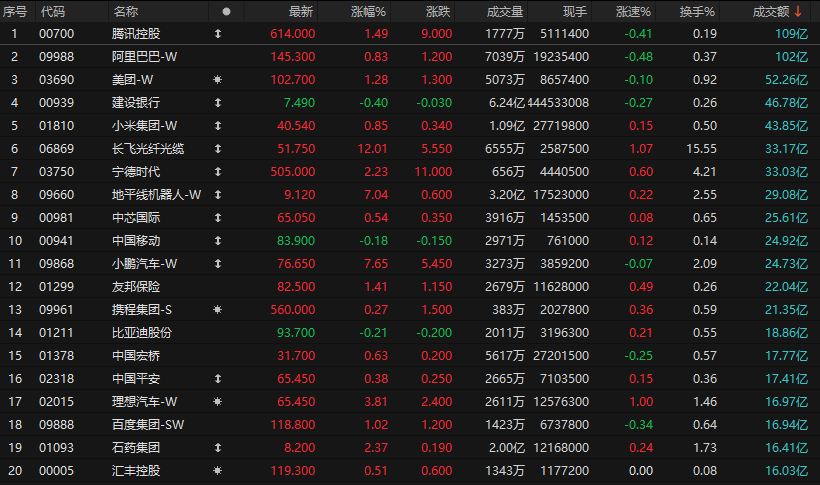Sort the list by 涨幅% column

point(368,12)
